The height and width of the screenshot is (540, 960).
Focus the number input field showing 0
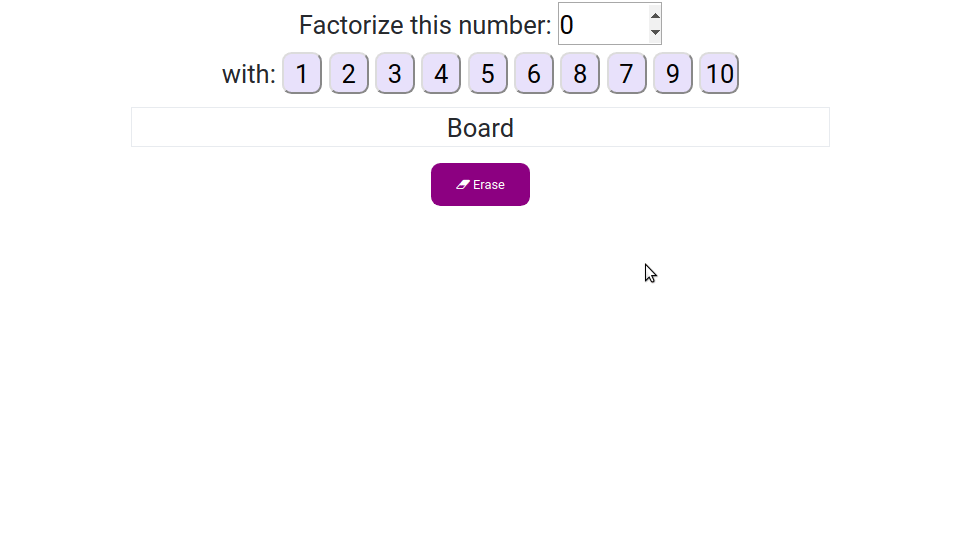(602, 24)
